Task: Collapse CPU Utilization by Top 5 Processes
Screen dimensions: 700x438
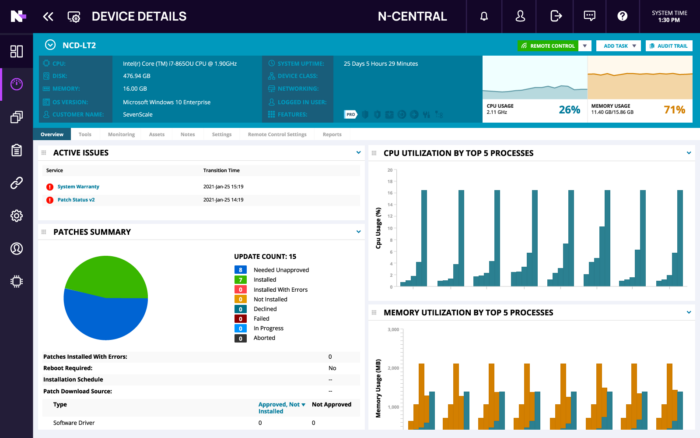Action: tap(688, 153)
